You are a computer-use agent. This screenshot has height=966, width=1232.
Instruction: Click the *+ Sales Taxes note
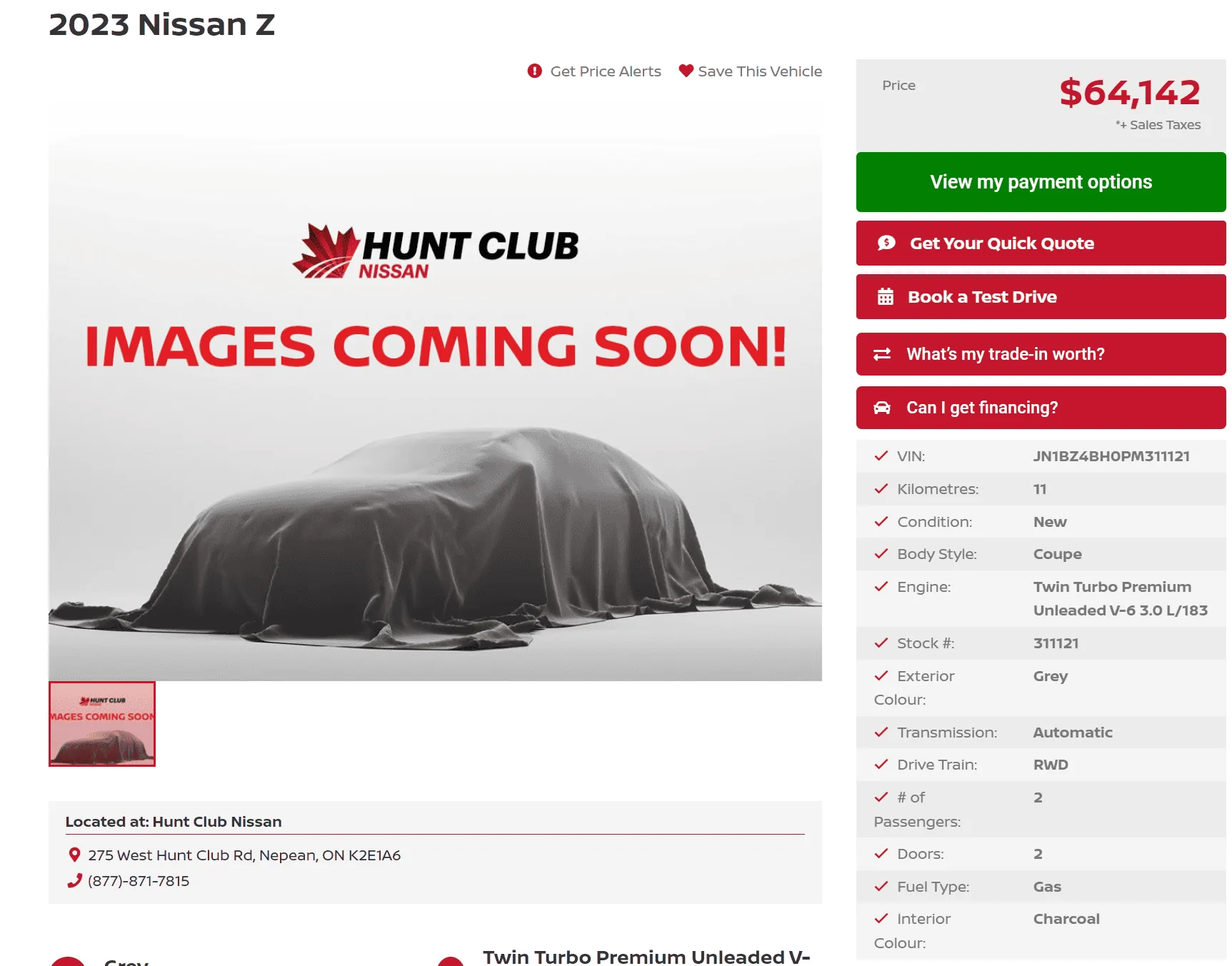point(1158,125)
